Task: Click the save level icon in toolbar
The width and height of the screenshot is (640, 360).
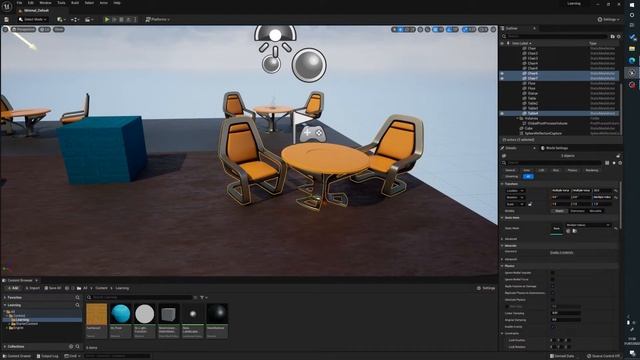Action: click(x=7, y=19)
